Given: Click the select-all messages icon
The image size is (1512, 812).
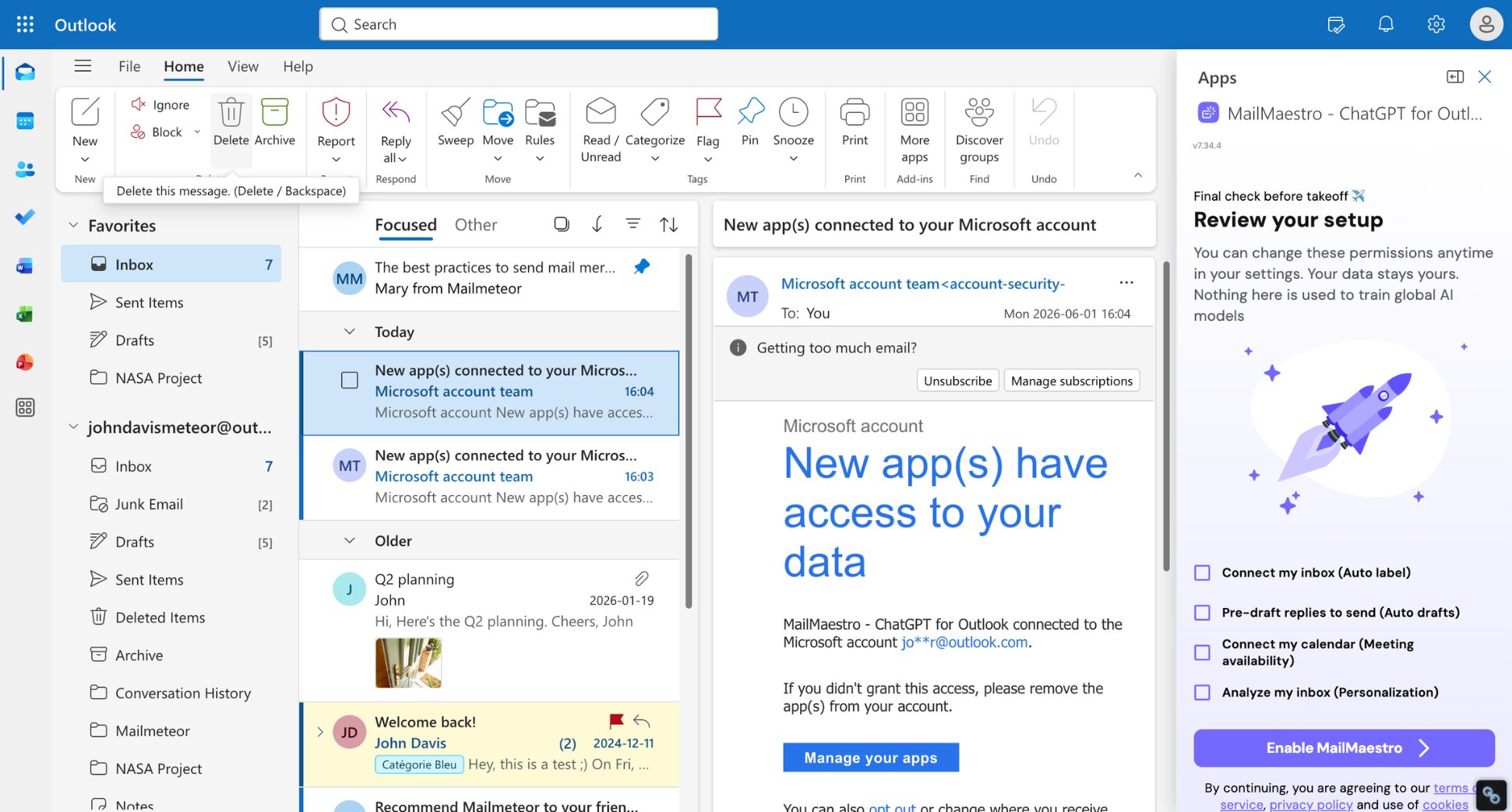Looking at the screenshot, I should click(x=561, y=224).
